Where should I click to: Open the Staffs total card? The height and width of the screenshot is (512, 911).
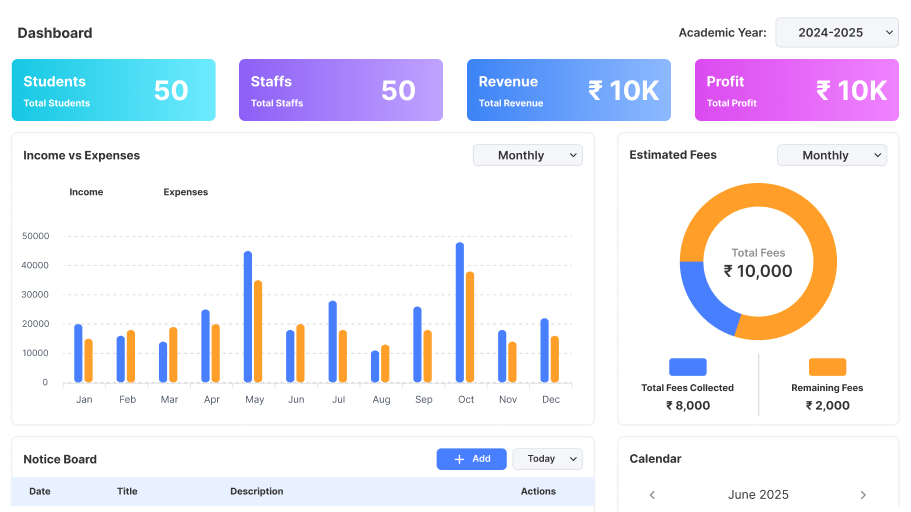(340, 90)
